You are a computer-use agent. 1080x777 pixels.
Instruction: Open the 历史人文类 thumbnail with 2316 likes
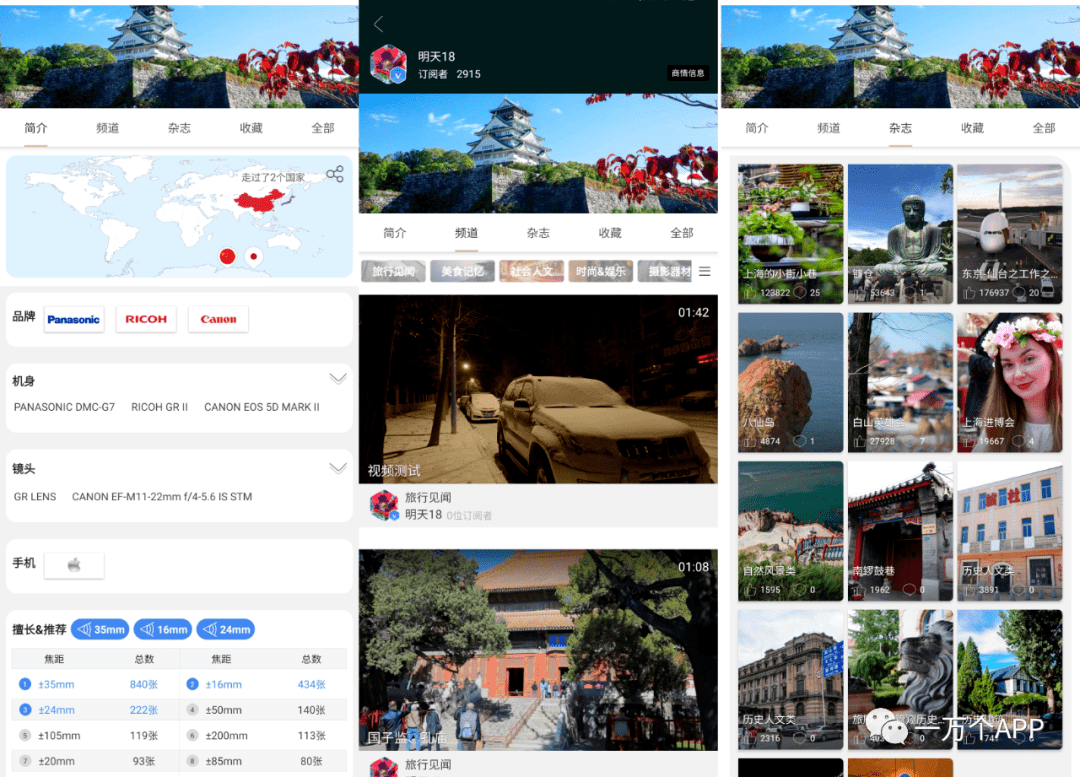[x=791, y=679]
